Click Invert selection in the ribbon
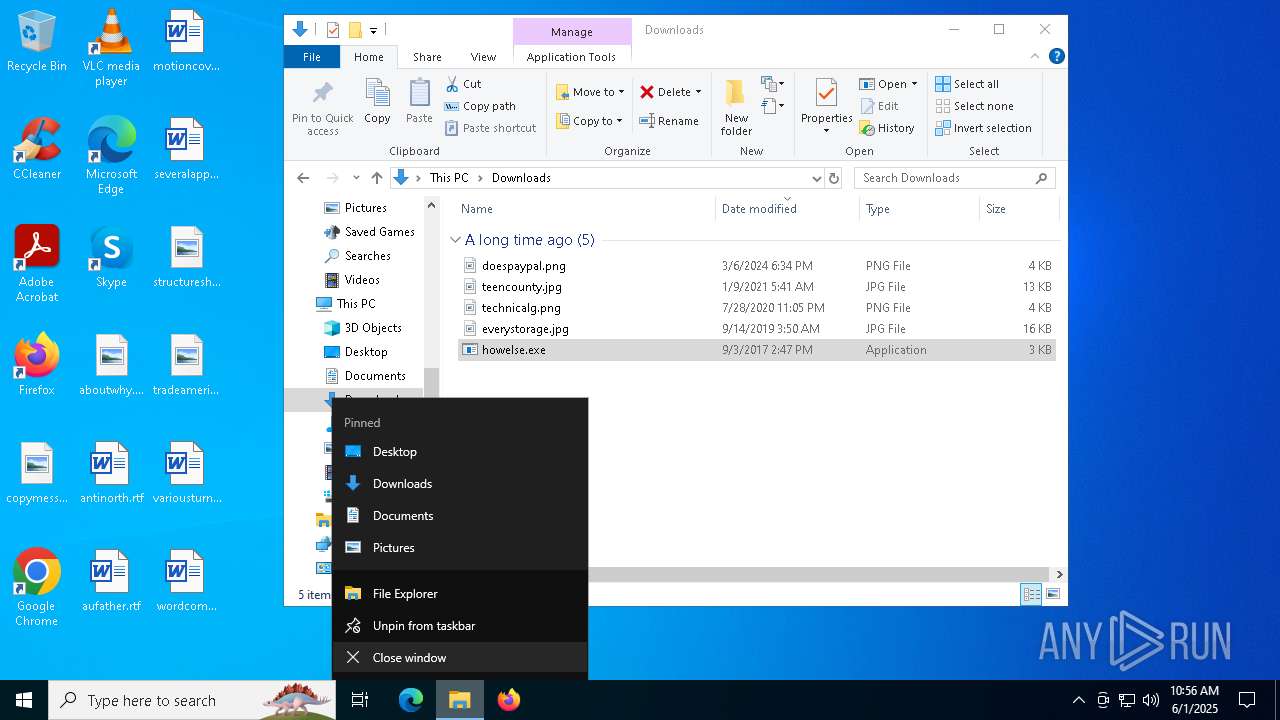 pos(983,128)
